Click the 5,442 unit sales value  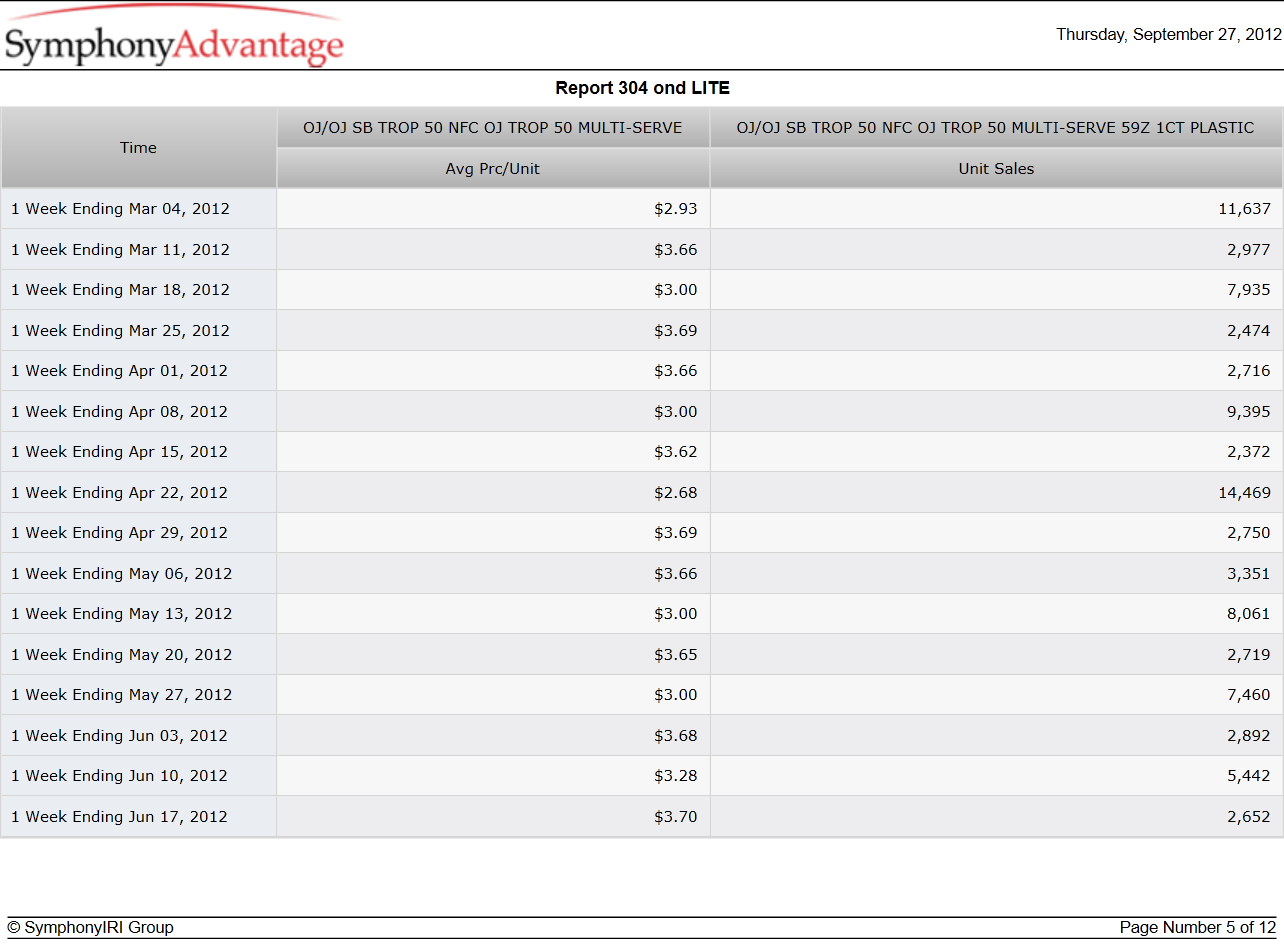pyautogui.click(x=1249, y=776)
